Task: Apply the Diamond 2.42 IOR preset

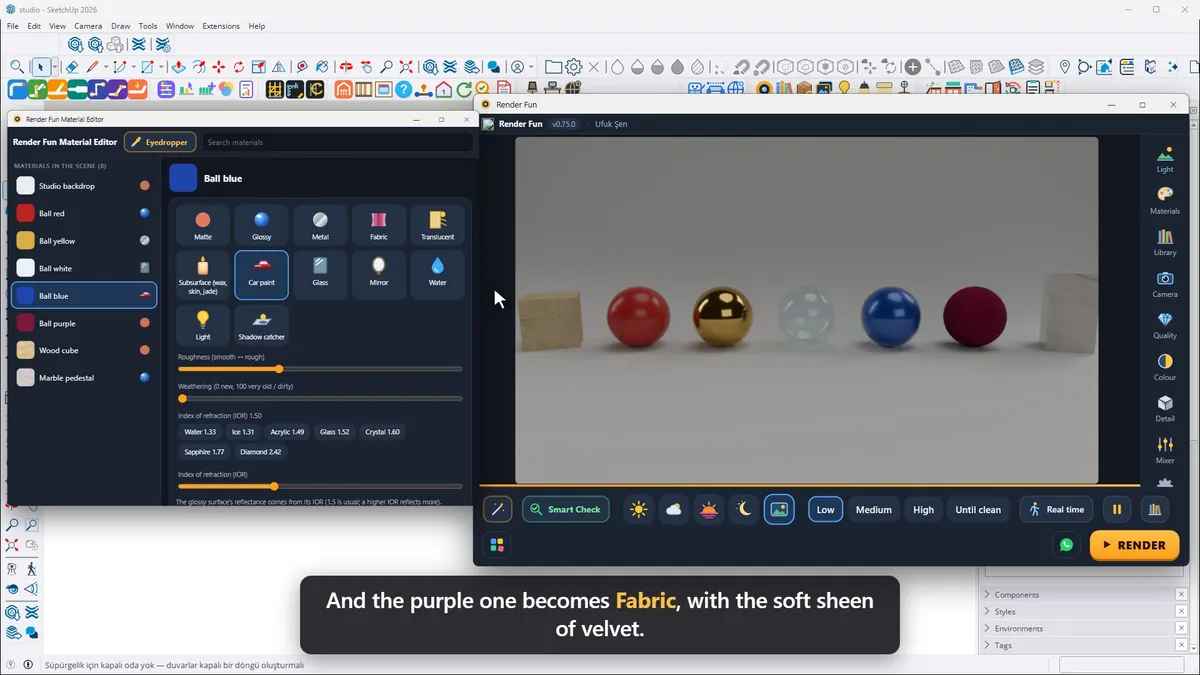Action: (260, 452)
